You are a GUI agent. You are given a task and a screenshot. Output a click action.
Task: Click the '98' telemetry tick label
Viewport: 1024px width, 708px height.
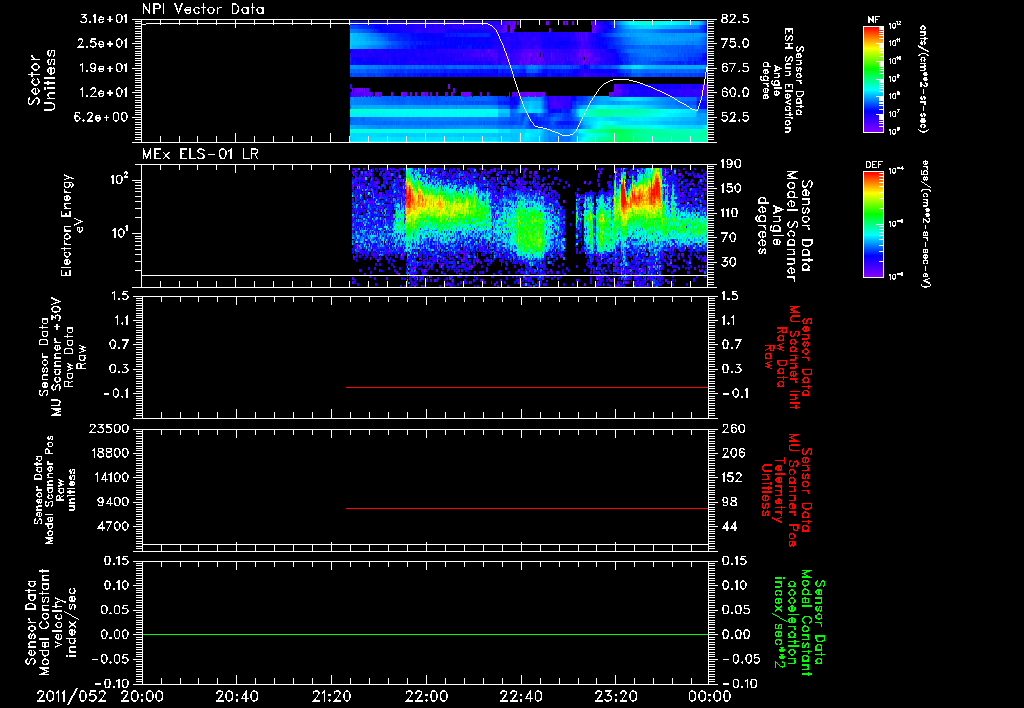[x=729, y=502]
